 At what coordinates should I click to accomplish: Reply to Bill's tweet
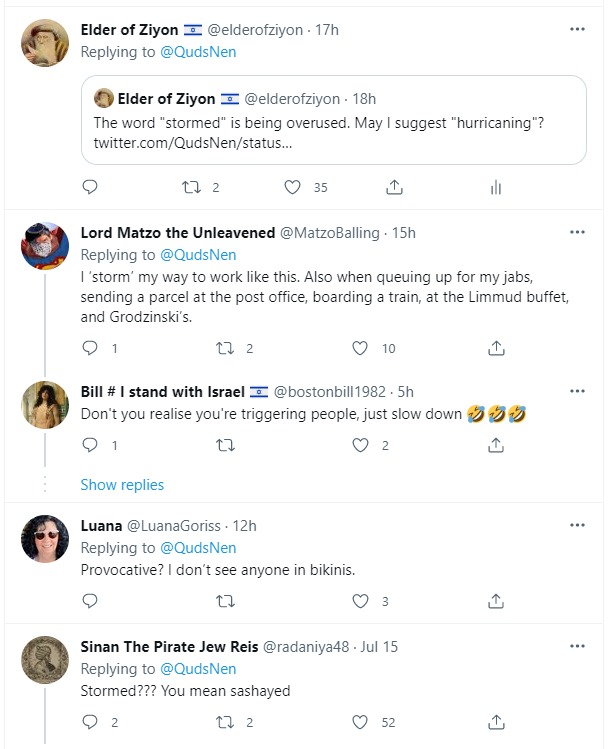click(x=89, y=445)
